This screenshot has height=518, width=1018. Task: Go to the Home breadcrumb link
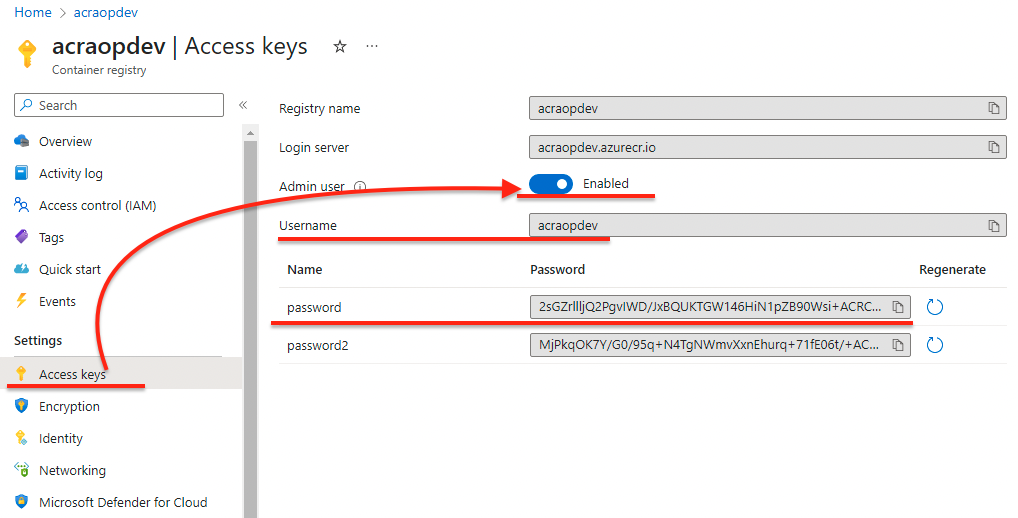click(33, 12)
